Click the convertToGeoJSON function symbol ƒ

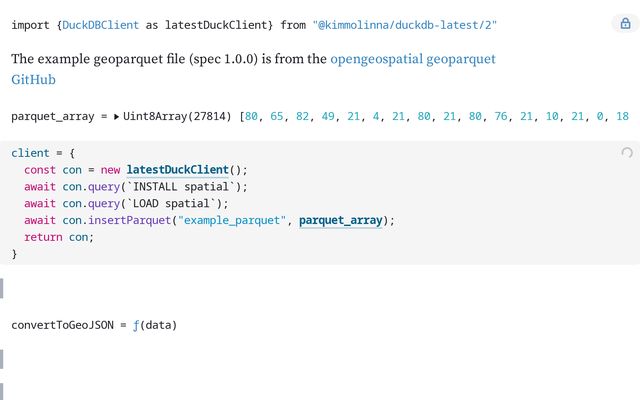click(136, 325)
